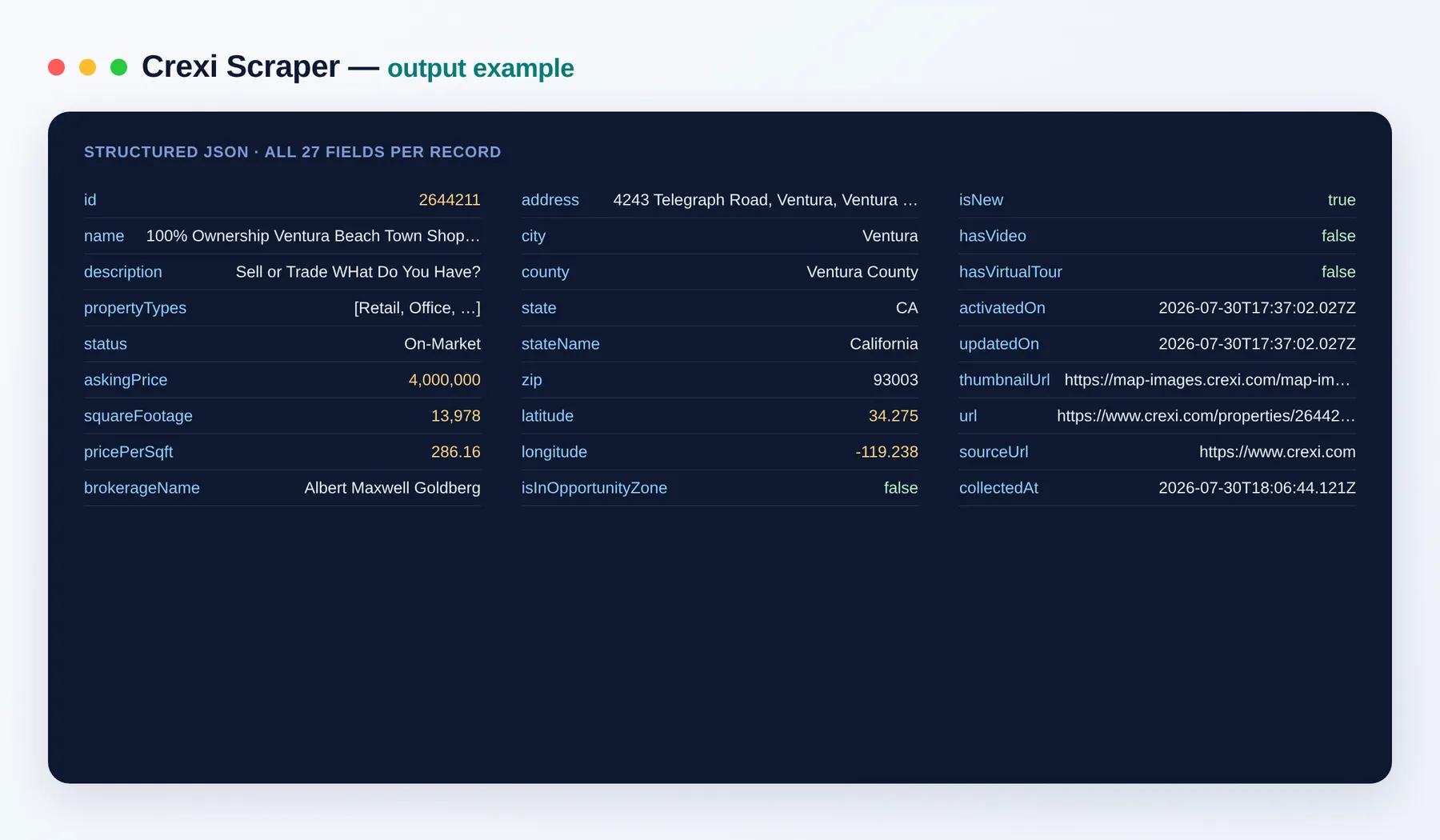Click the 'propertyTypes' field label

[135, 308]
